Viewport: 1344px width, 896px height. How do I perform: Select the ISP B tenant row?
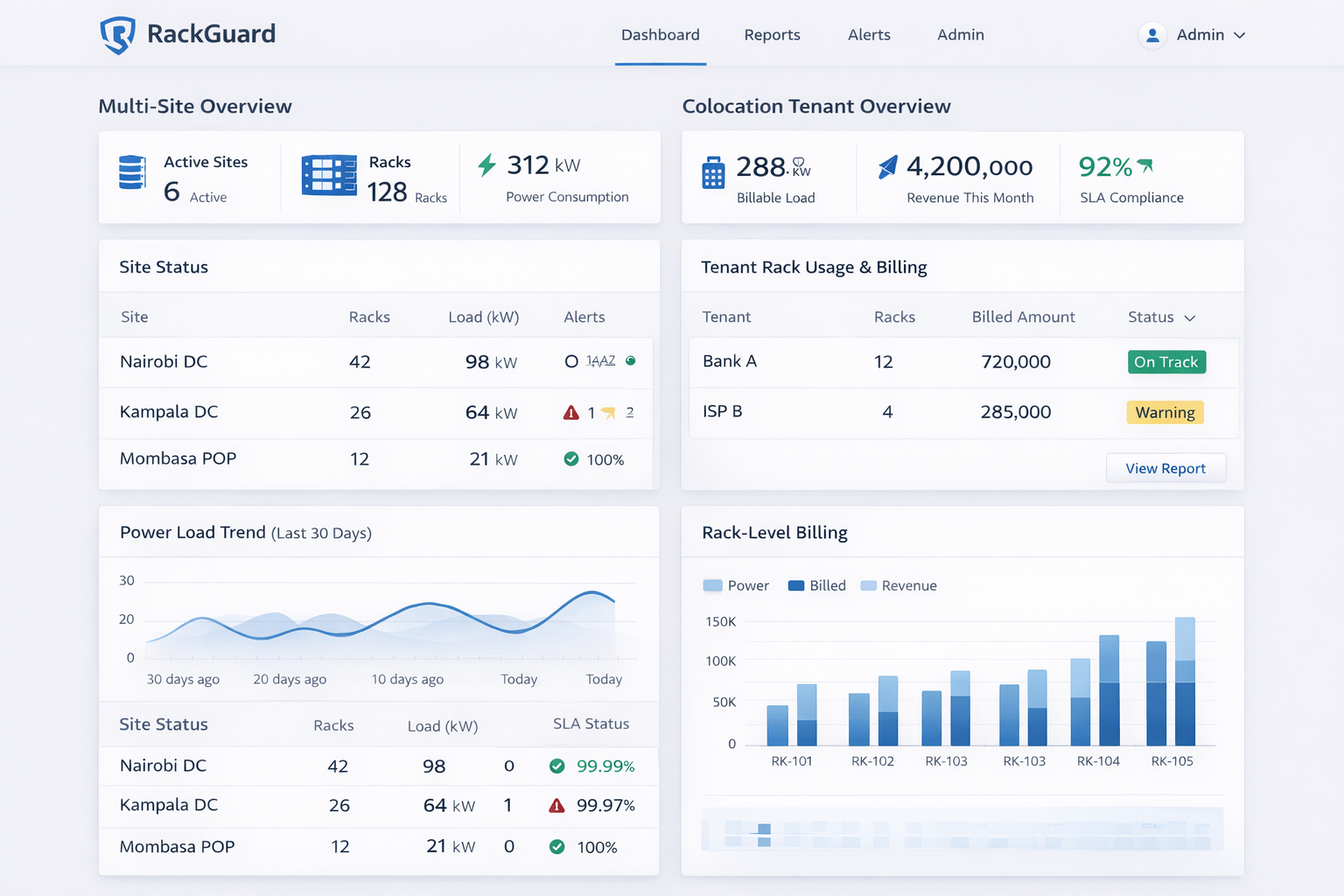(963, 412)
